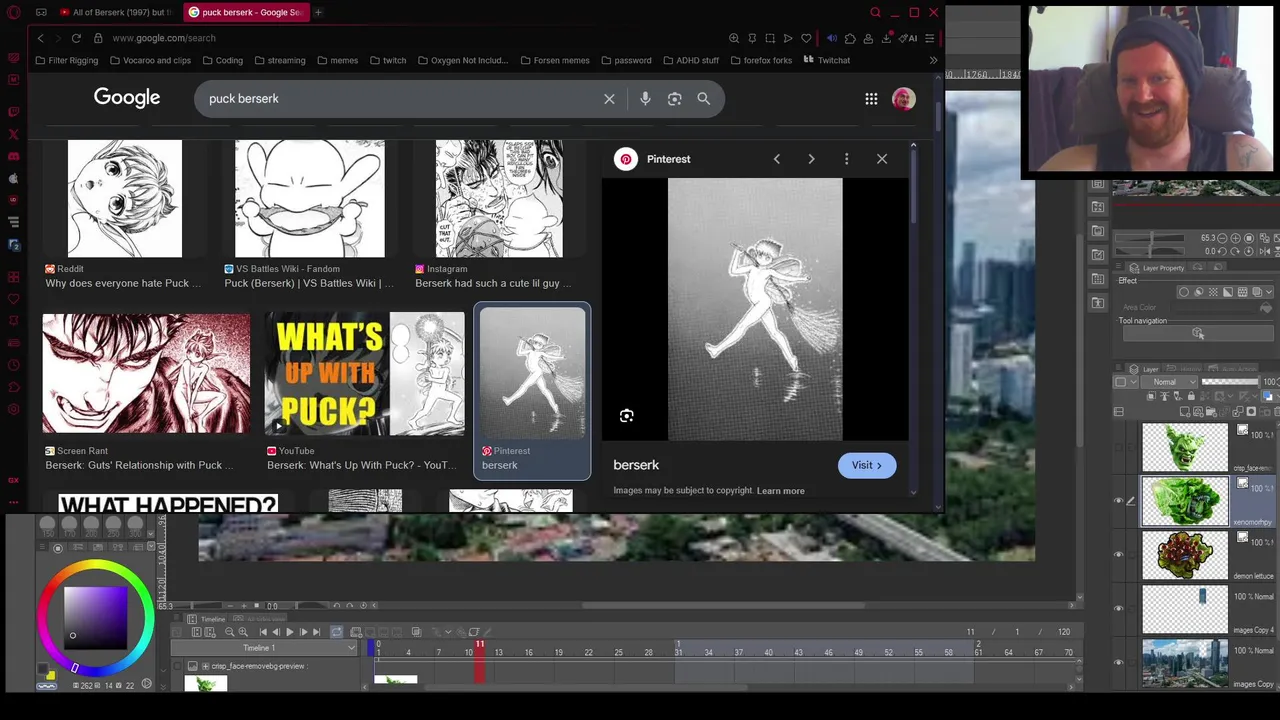The height and width of the screenshot is (720, 1280).
Task: Open the layer blend mode Normal dropdown
Action: point(1170,382)
